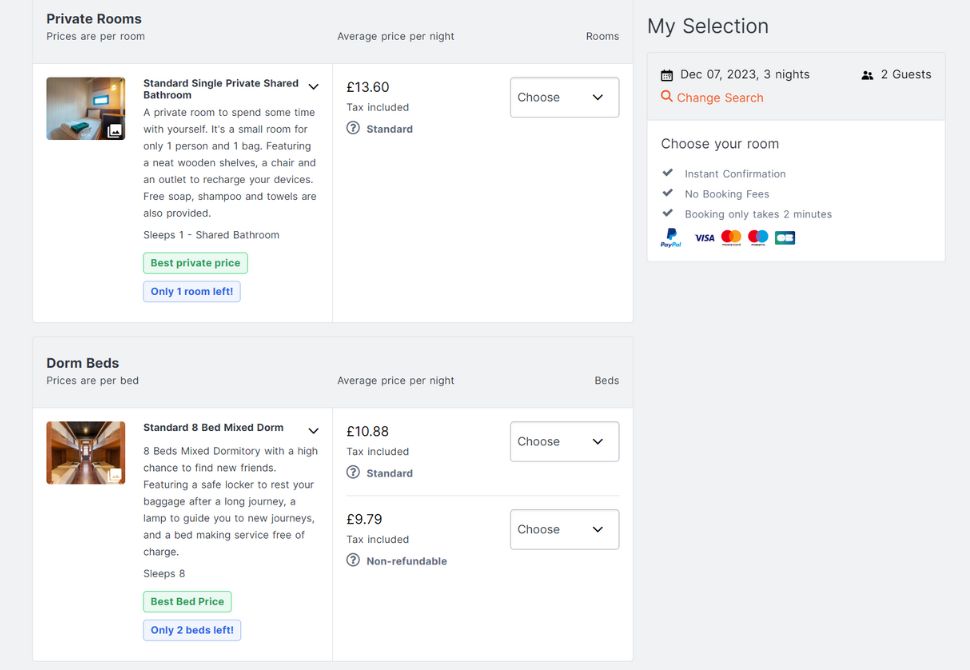Open the single private room thumbnail
The image size is (970, 670).
tap(85, 108)
